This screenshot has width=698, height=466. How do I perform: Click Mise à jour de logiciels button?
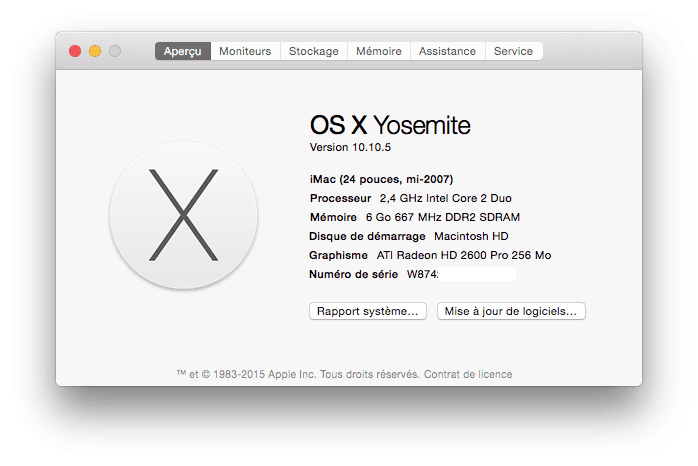[x=511, y=311]
